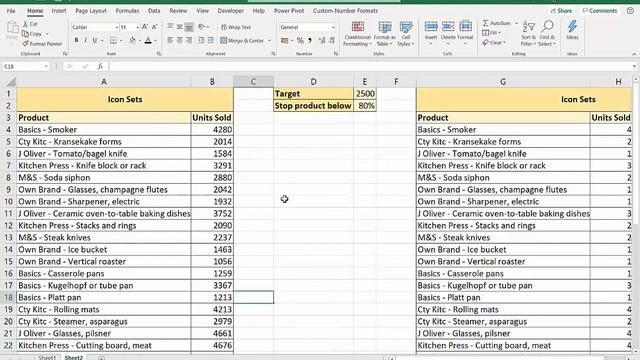Open Sort & Filter menu
The image size is (640, 360).
tap(528, 33)
